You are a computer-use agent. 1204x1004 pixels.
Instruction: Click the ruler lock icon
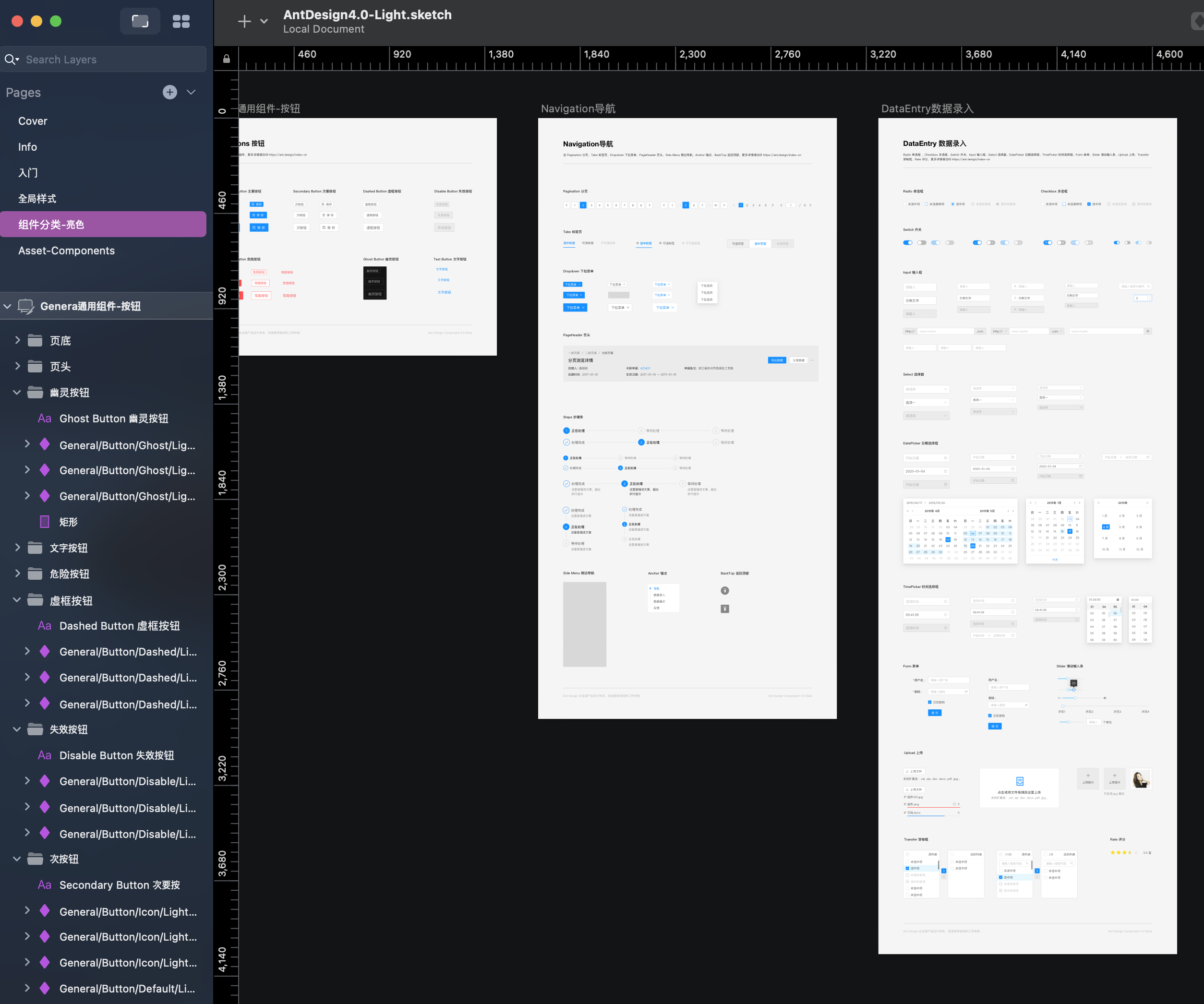click(x=227, y=59)
